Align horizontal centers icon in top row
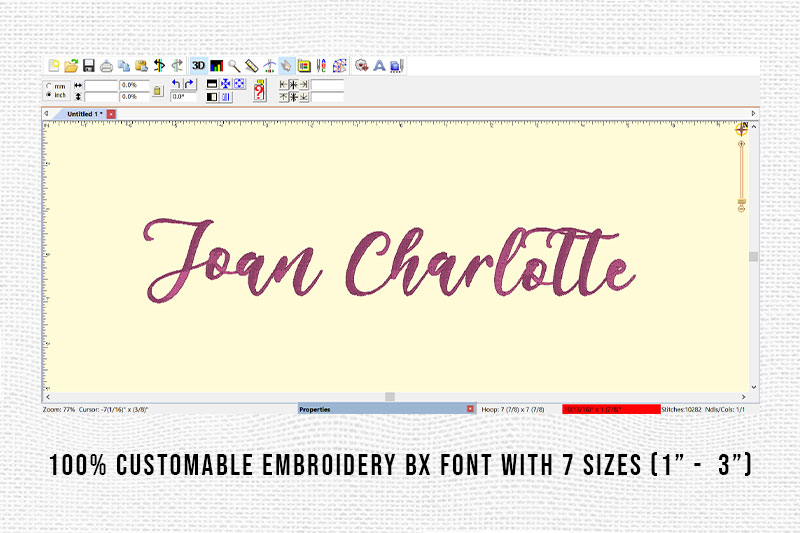This screenshot has width=800, height=533. tap(294, 84)
